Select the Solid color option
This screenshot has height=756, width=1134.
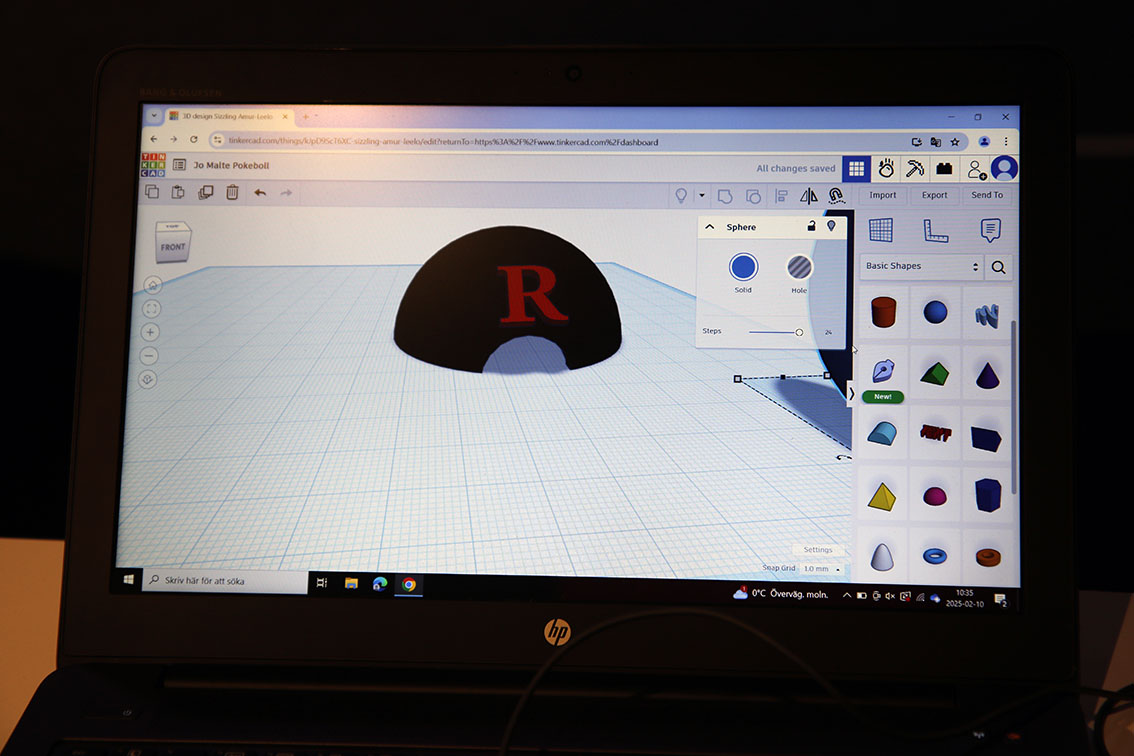click(743, 267)
